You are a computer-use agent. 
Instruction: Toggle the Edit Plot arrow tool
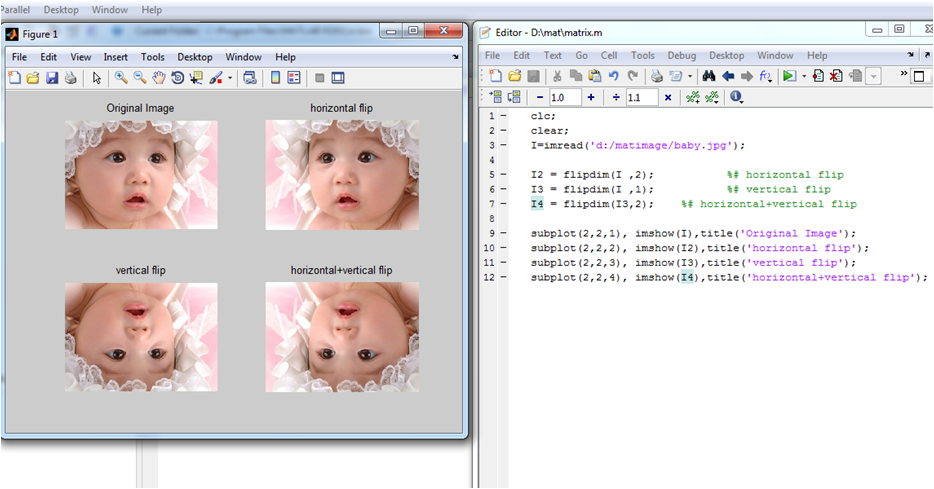(x=97, y=78)
